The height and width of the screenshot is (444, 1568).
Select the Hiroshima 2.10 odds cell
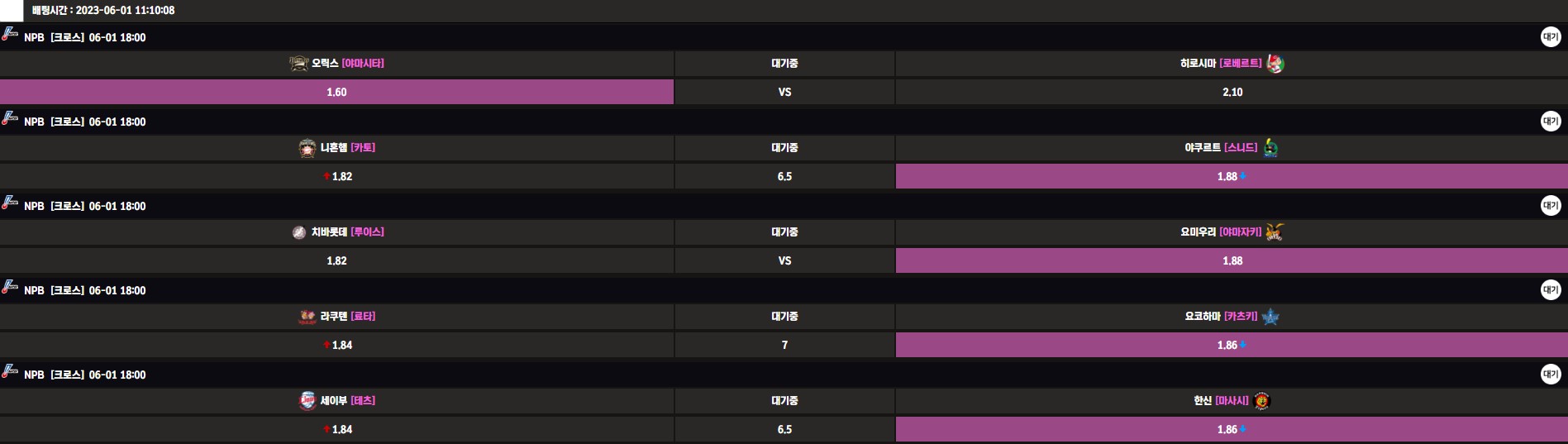coord(1232,92)
